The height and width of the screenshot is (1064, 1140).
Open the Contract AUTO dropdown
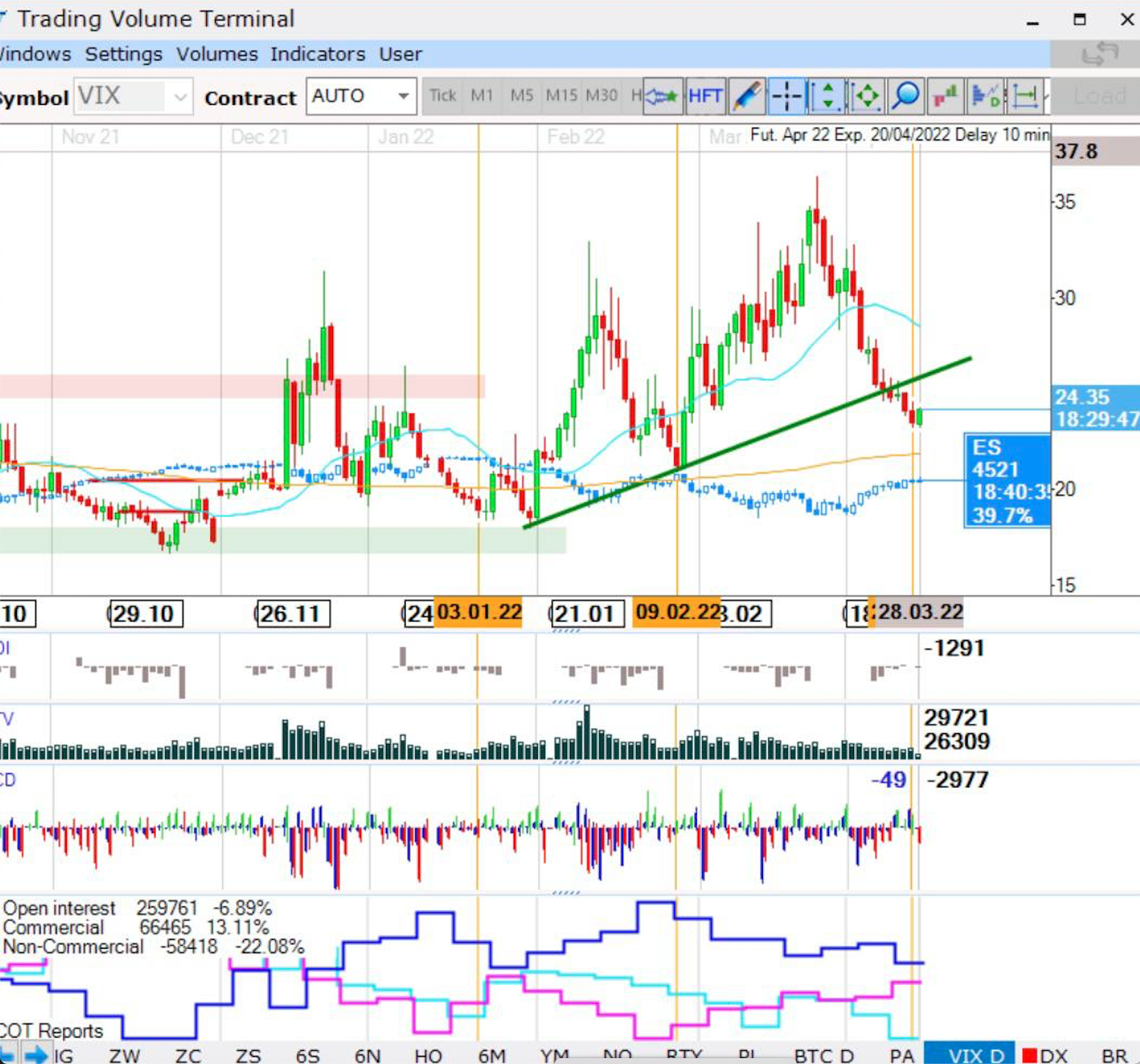tap(362, 97)
